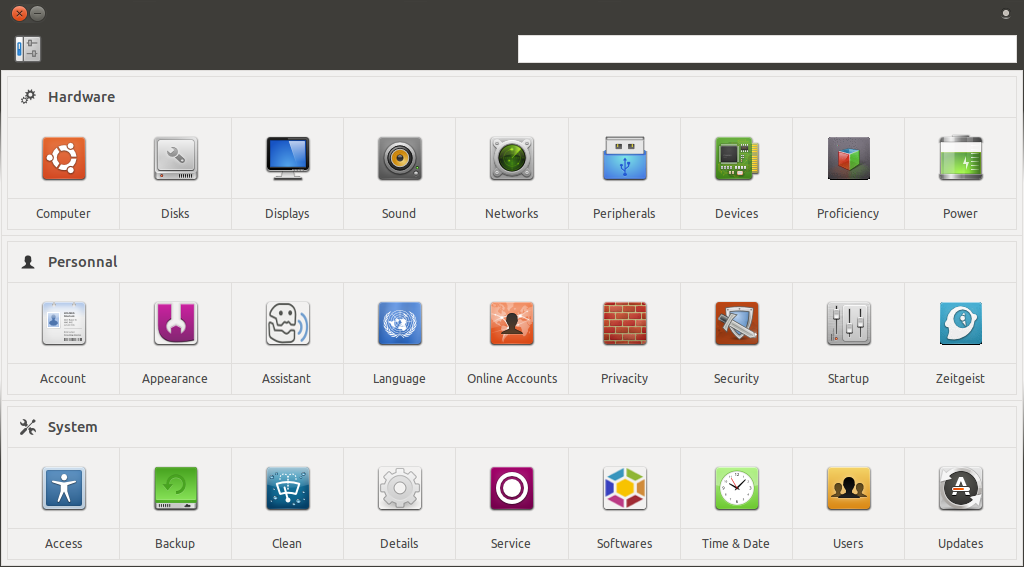1024x567 pixels.
Task: Click the Service label
Action: [511, 543]
